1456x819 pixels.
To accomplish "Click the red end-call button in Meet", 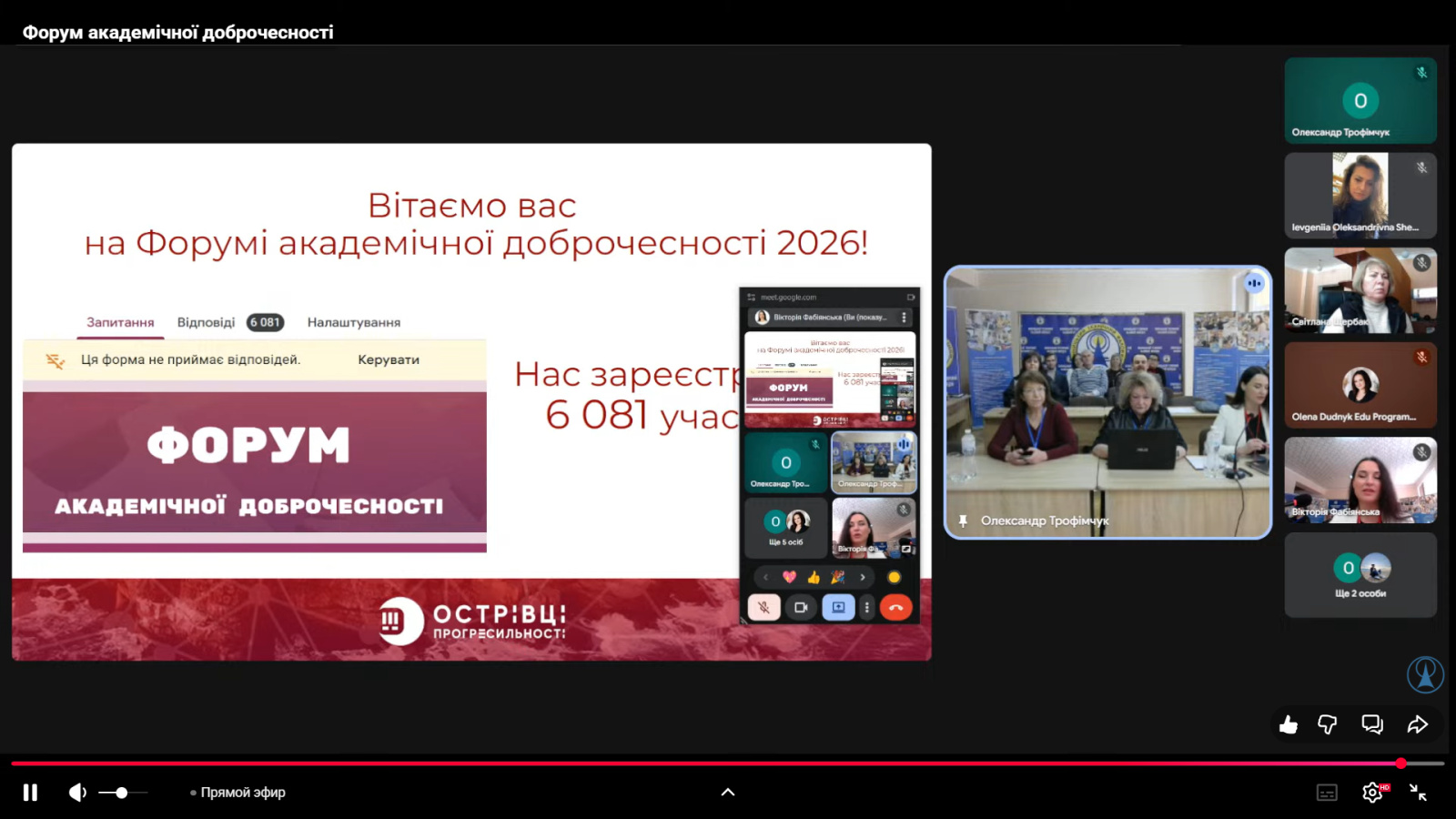I will pyautogui.click(x=896, y=607).
